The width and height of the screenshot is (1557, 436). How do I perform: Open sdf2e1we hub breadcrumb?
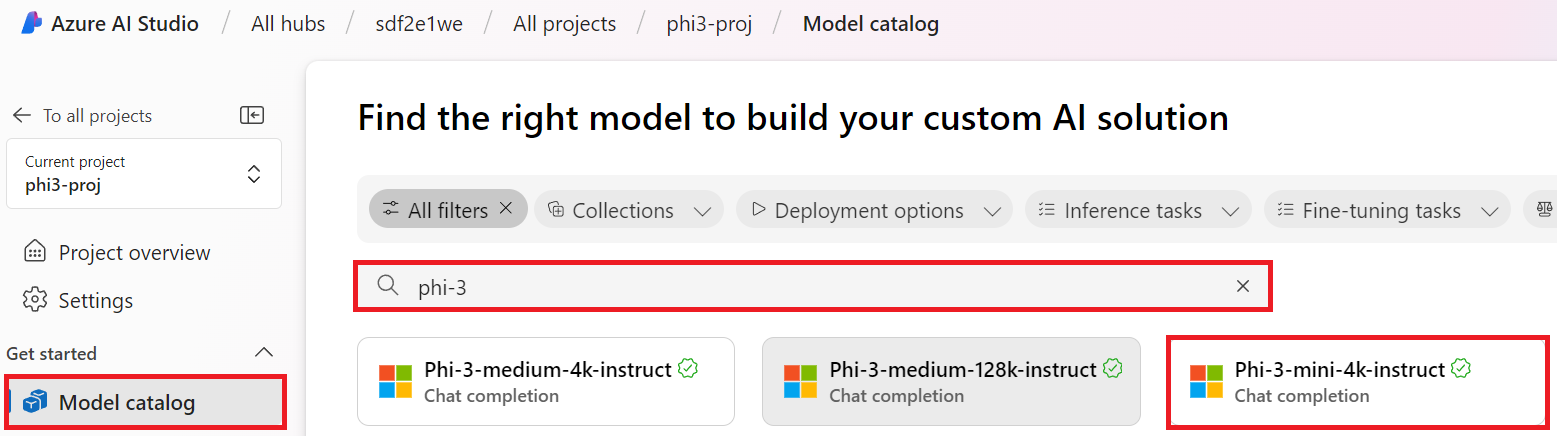click(x=419, y=24)
